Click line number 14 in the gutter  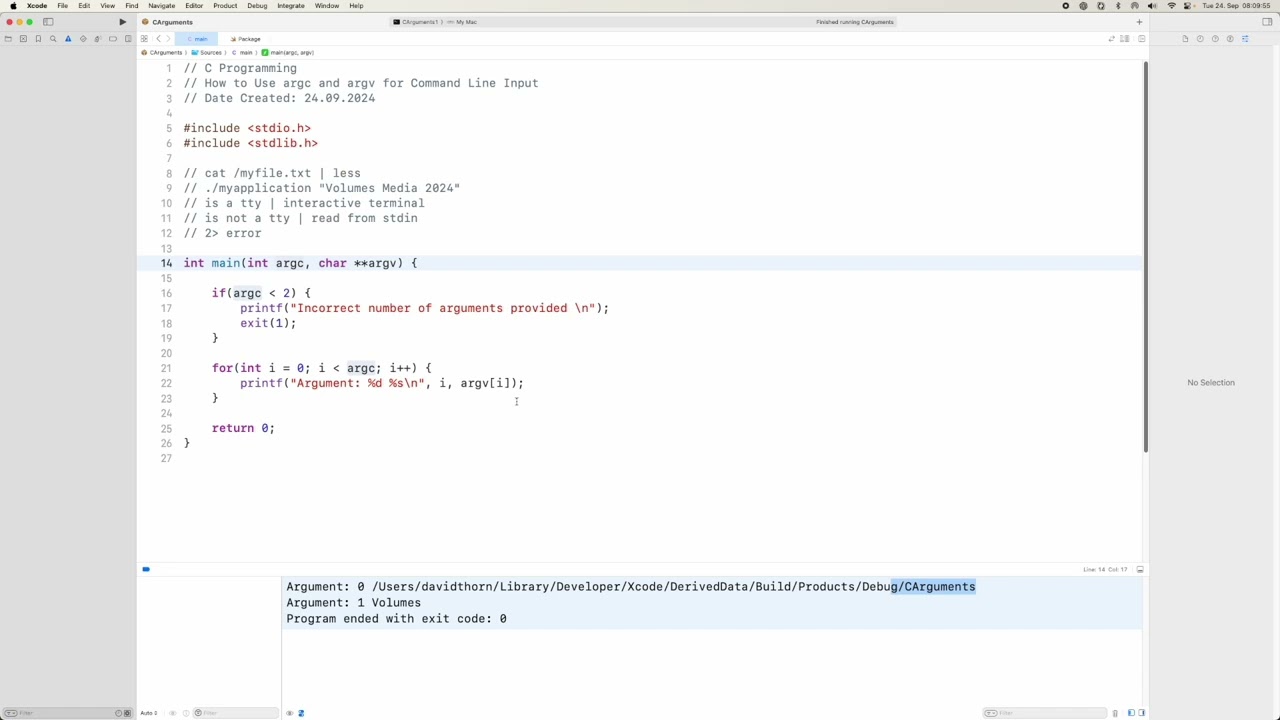[165, 263]
